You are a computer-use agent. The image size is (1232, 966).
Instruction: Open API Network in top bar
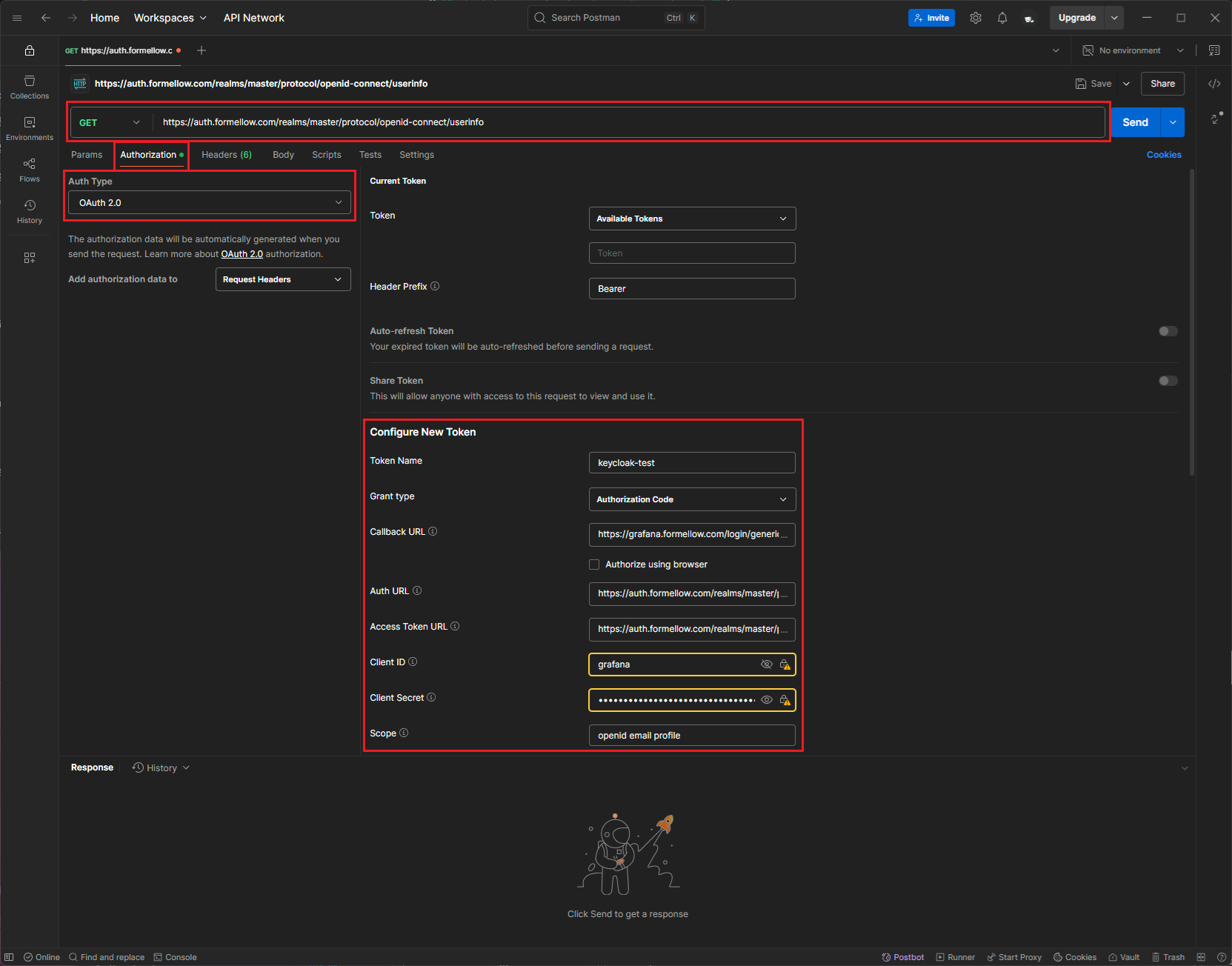click(254, 18)
